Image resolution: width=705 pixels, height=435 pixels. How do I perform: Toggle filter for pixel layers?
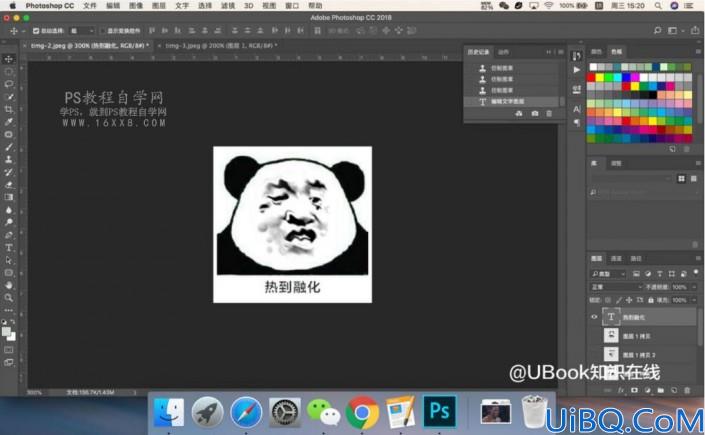click(636, 274)
